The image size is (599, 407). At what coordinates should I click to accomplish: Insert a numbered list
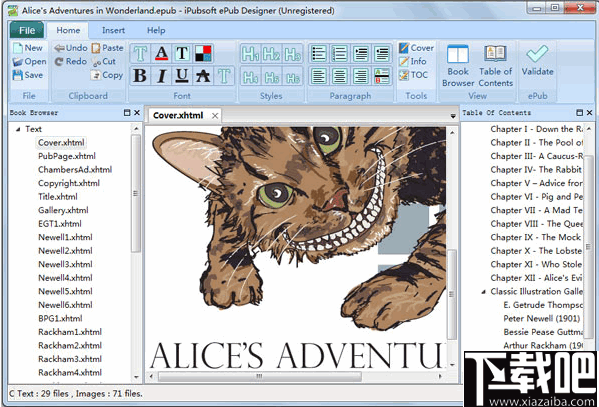coord(340,54)
